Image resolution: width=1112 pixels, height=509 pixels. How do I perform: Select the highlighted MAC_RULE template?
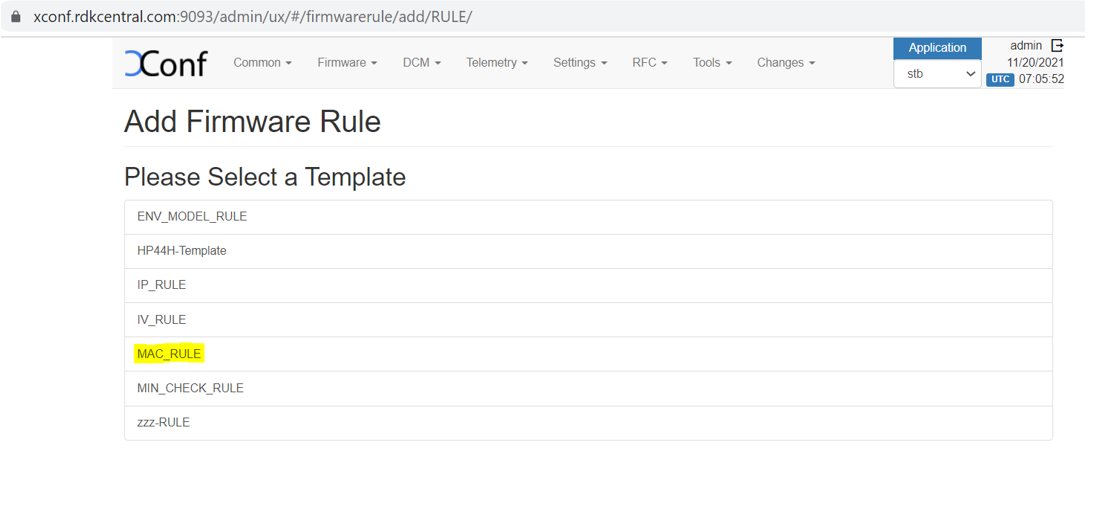(169, 354)
